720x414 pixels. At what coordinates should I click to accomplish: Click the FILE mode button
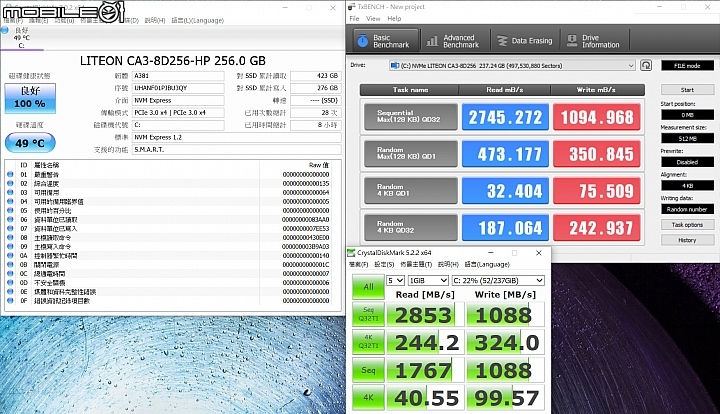[687, 66]
